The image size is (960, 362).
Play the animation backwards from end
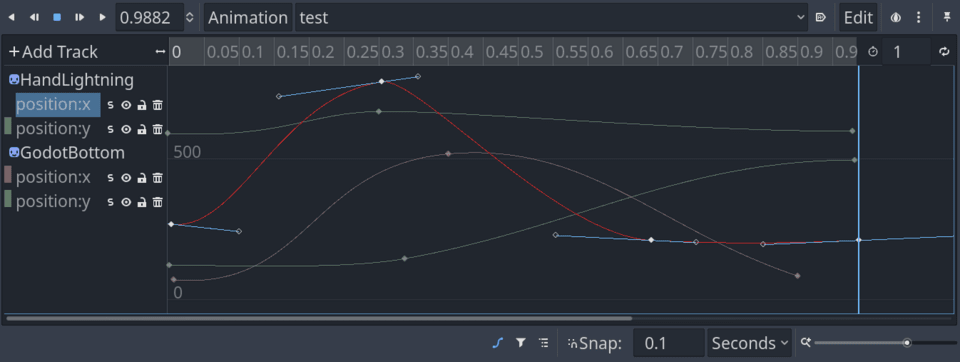[12, 18]
